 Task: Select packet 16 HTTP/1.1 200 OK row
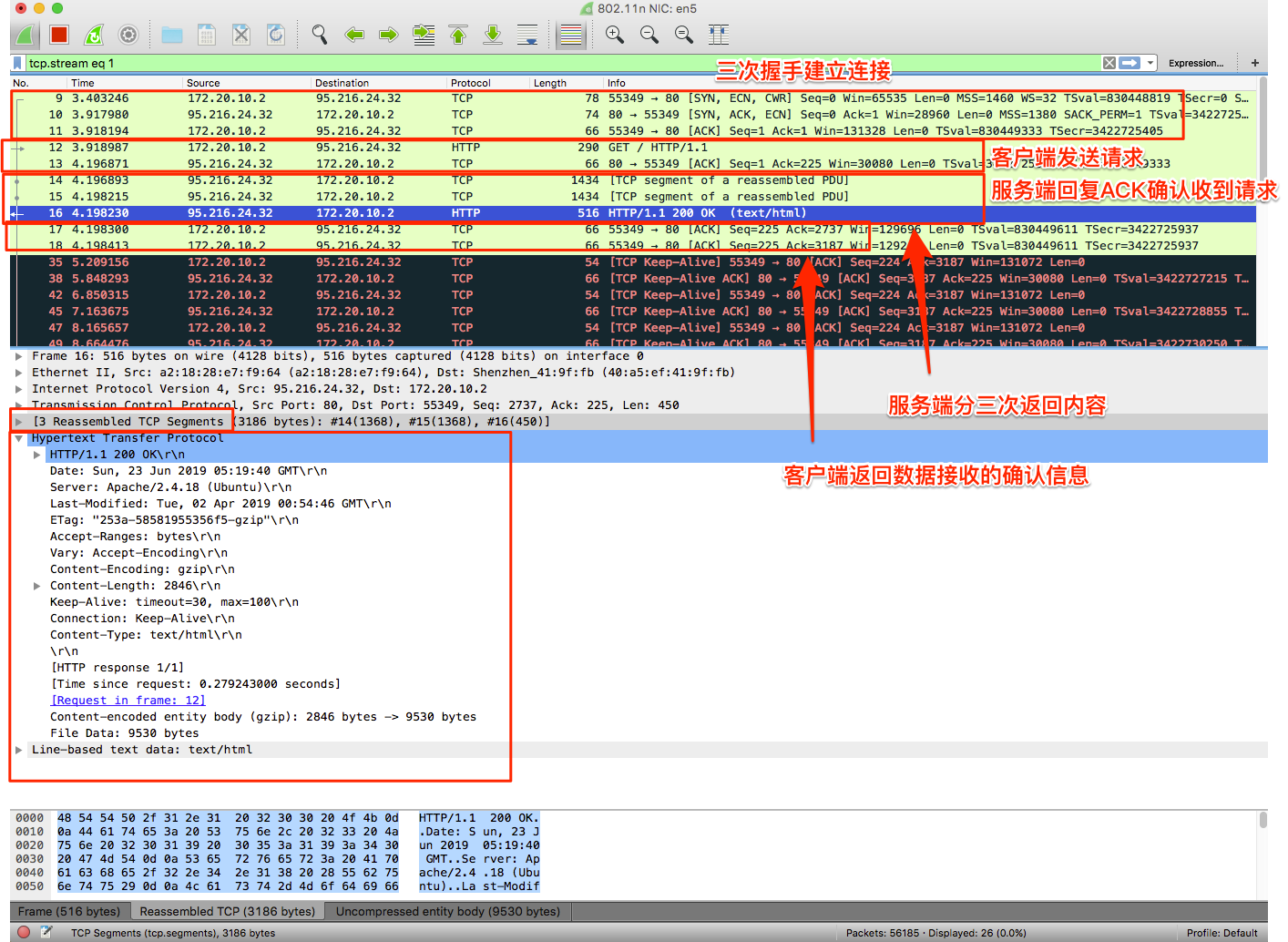coord(633,213)
